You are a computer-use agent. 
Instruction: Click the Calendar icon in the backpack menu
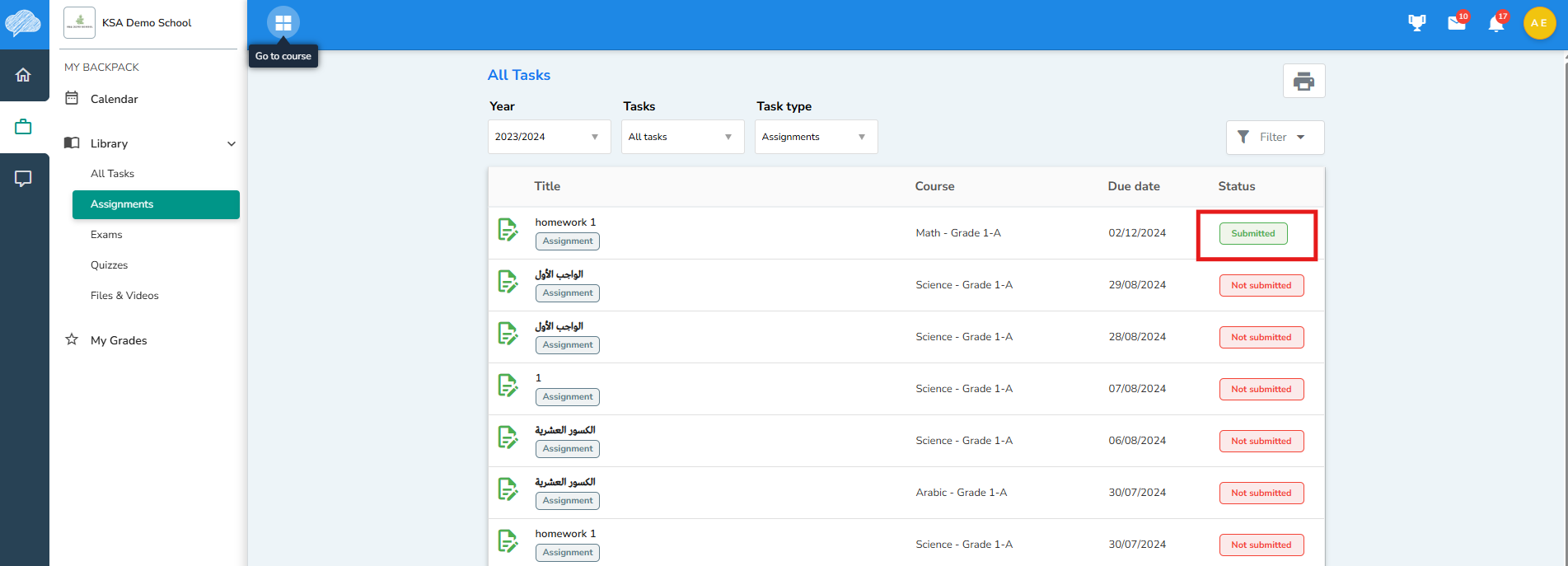pos(72,98)
